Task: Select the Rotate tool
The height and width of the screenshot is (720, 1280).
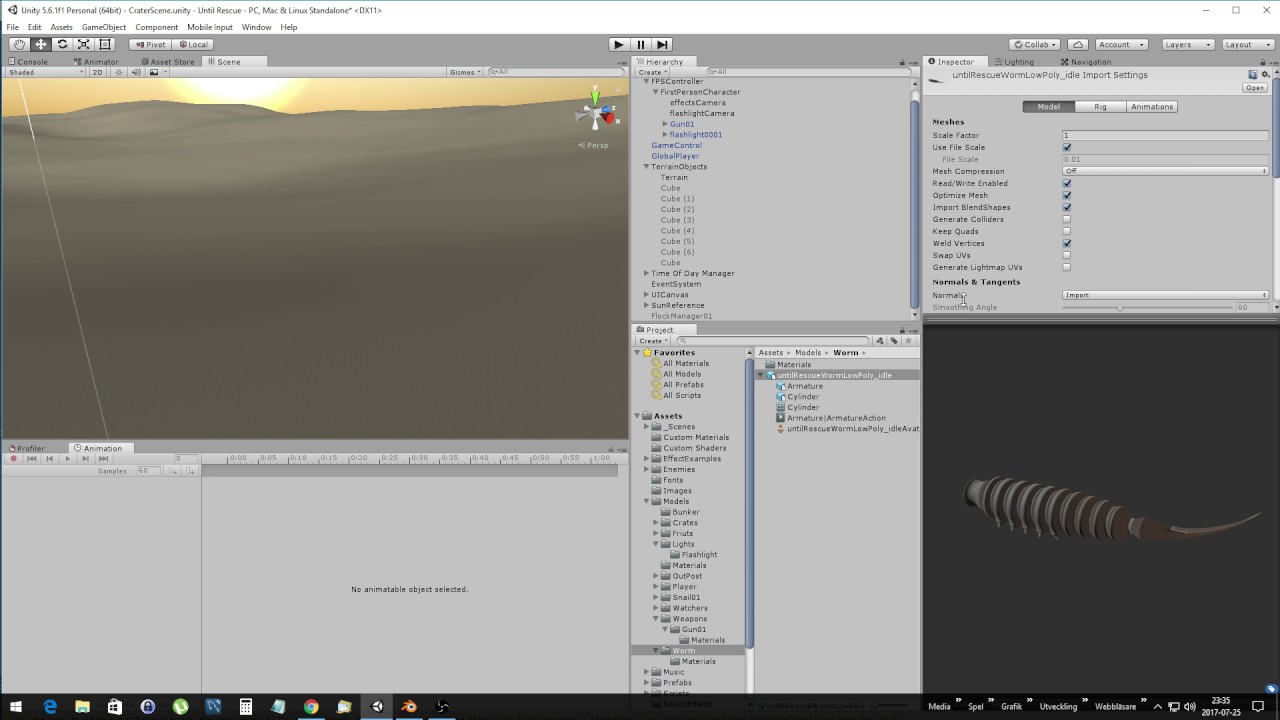Action: (60, 44)
